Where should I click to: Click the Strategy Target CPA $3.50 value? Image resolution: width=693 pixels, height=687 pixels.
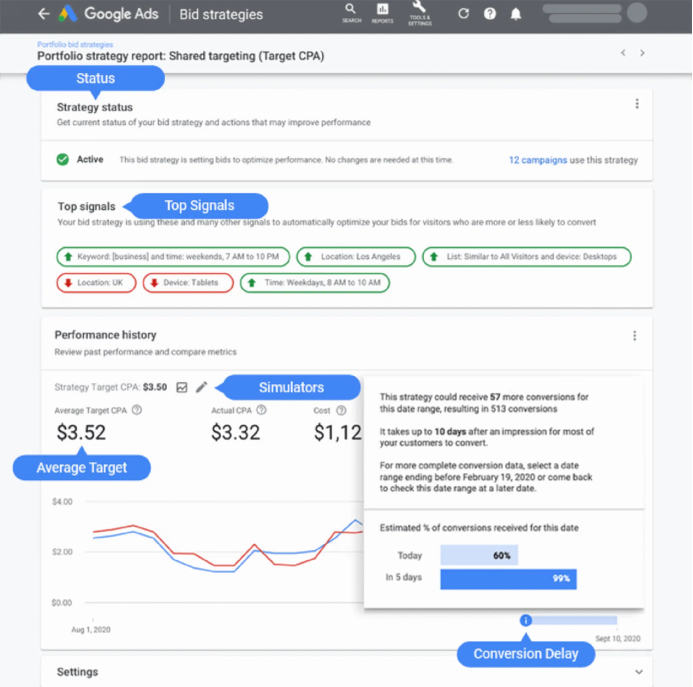pos(155,387)
